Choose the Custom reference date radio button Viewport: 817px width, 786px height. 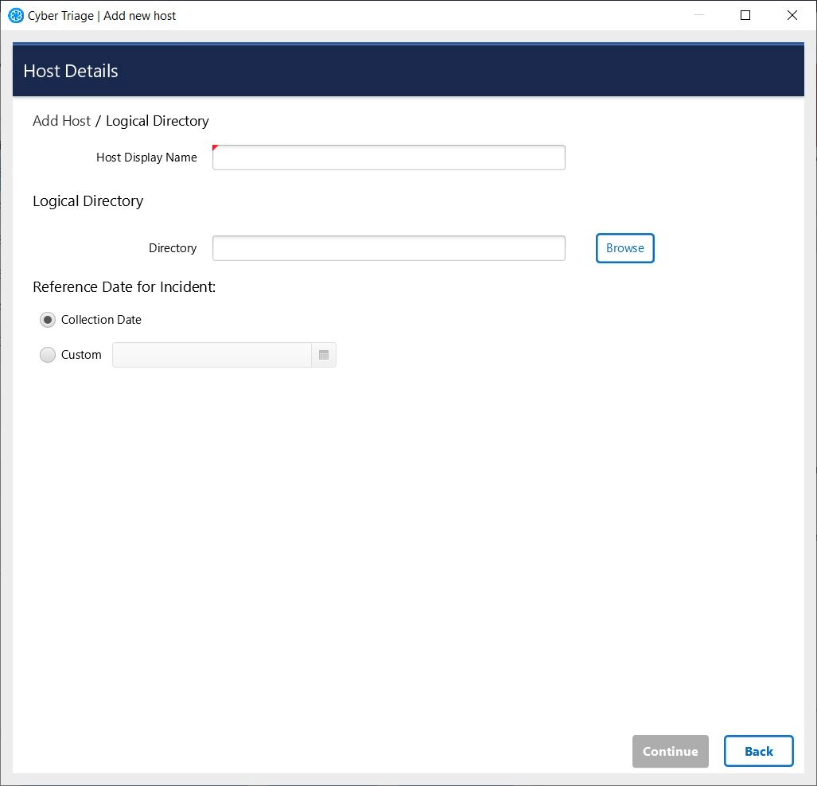click(x=48, y=355)
